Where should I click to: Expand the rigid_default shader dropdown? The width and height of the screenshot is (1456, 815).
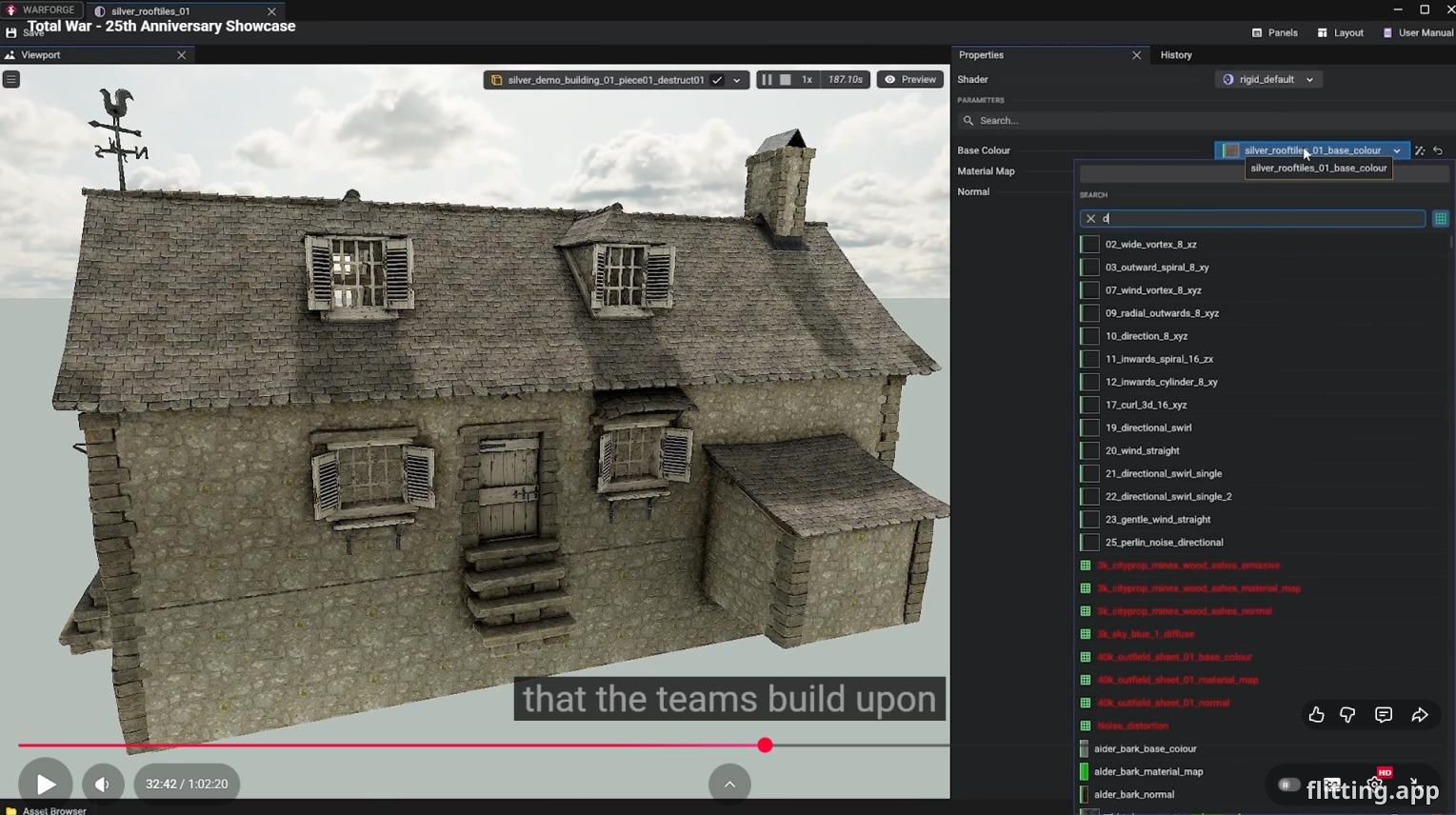(x=1309, y=80)
